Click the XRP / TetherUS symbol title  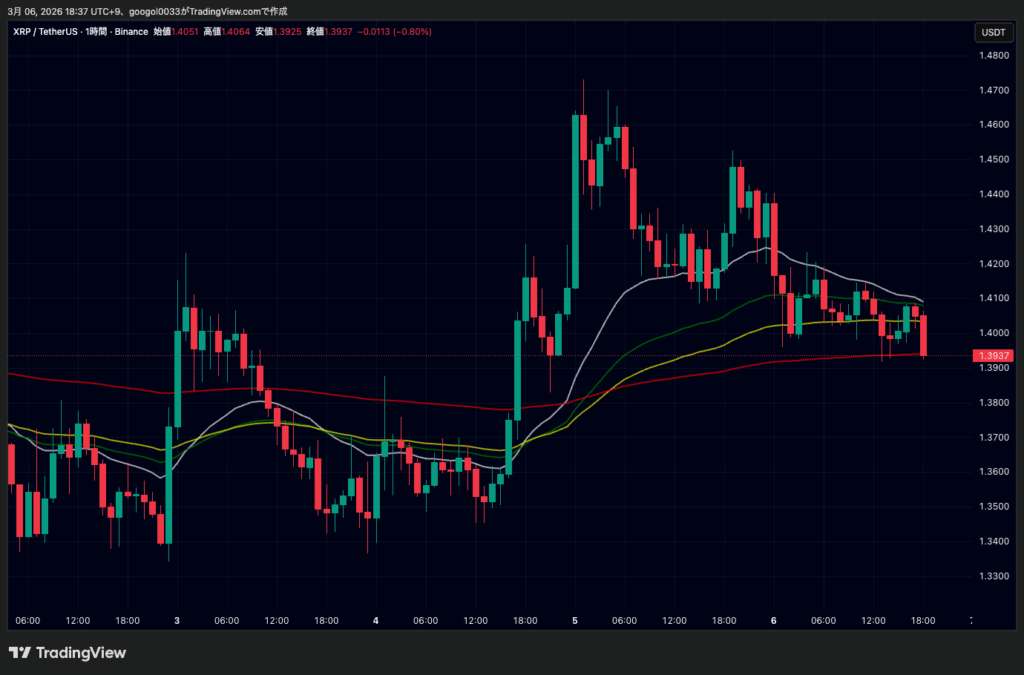pyautogui.click(x=47, y=32)
